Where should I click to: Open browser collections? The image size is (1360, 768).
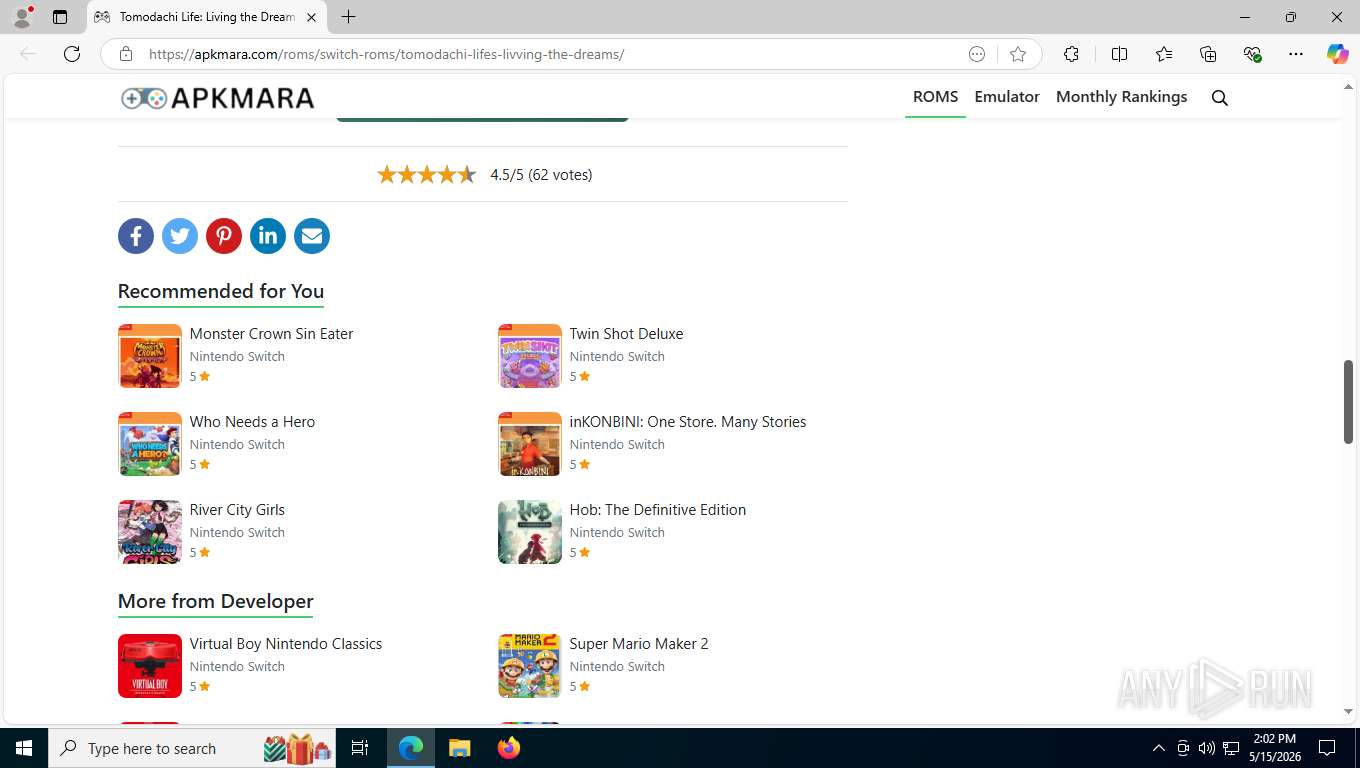[1208, 54]
